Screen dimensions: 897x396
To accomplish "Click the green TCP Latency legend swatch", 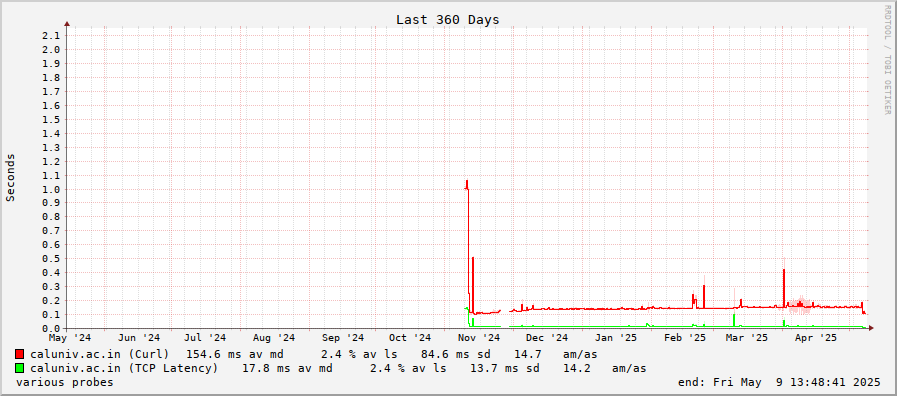I will coord(20,368).
